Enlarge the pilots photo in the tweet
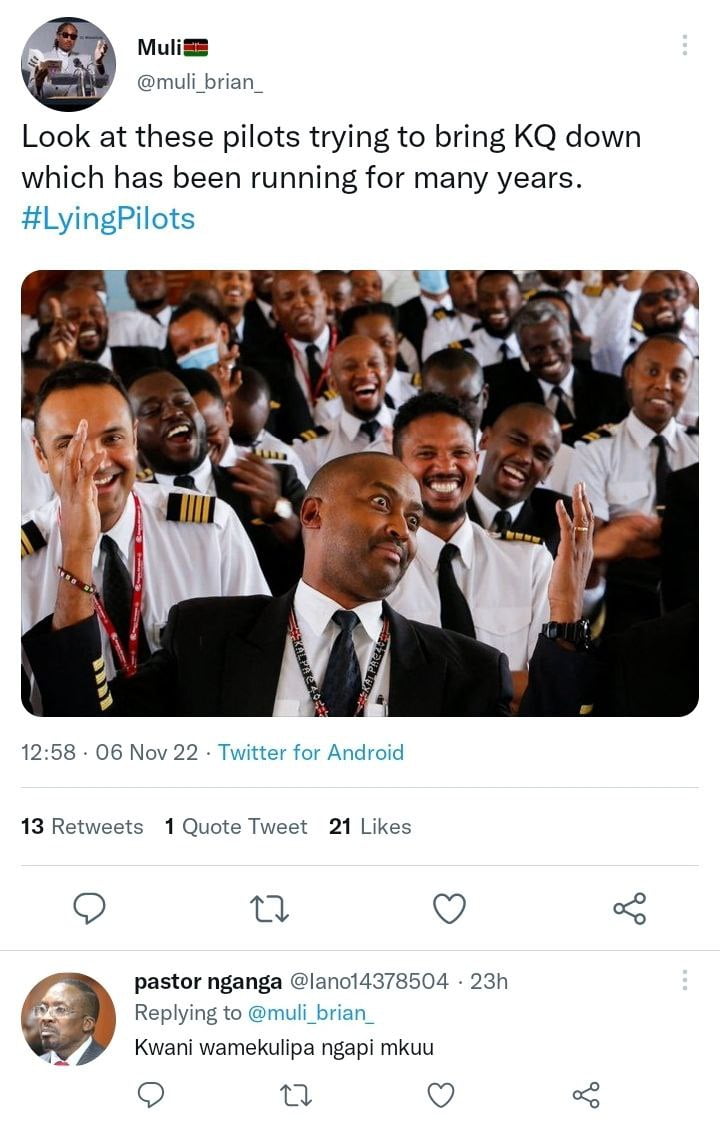The image size is (720, 1130). pos(360,493)
